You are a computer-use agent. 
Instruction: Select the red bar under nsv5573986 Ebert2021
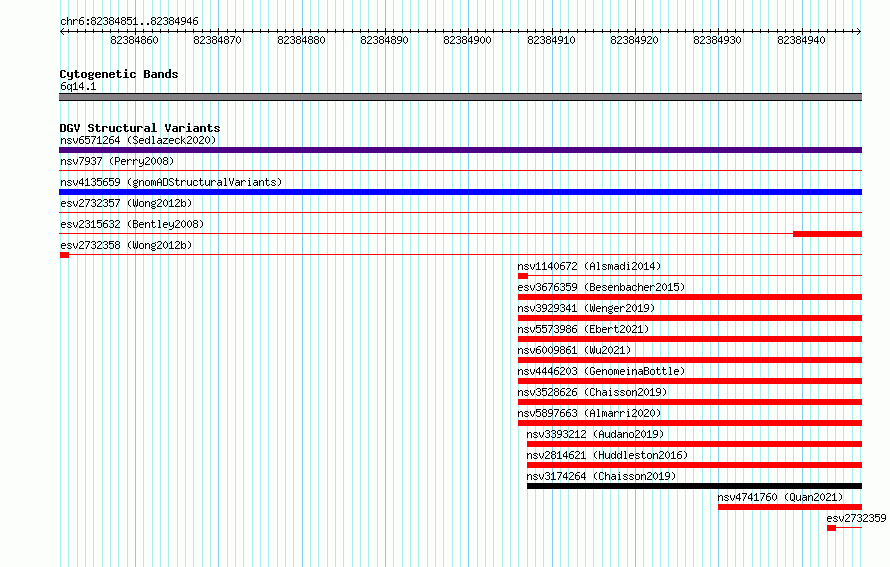tap(690, 339)
